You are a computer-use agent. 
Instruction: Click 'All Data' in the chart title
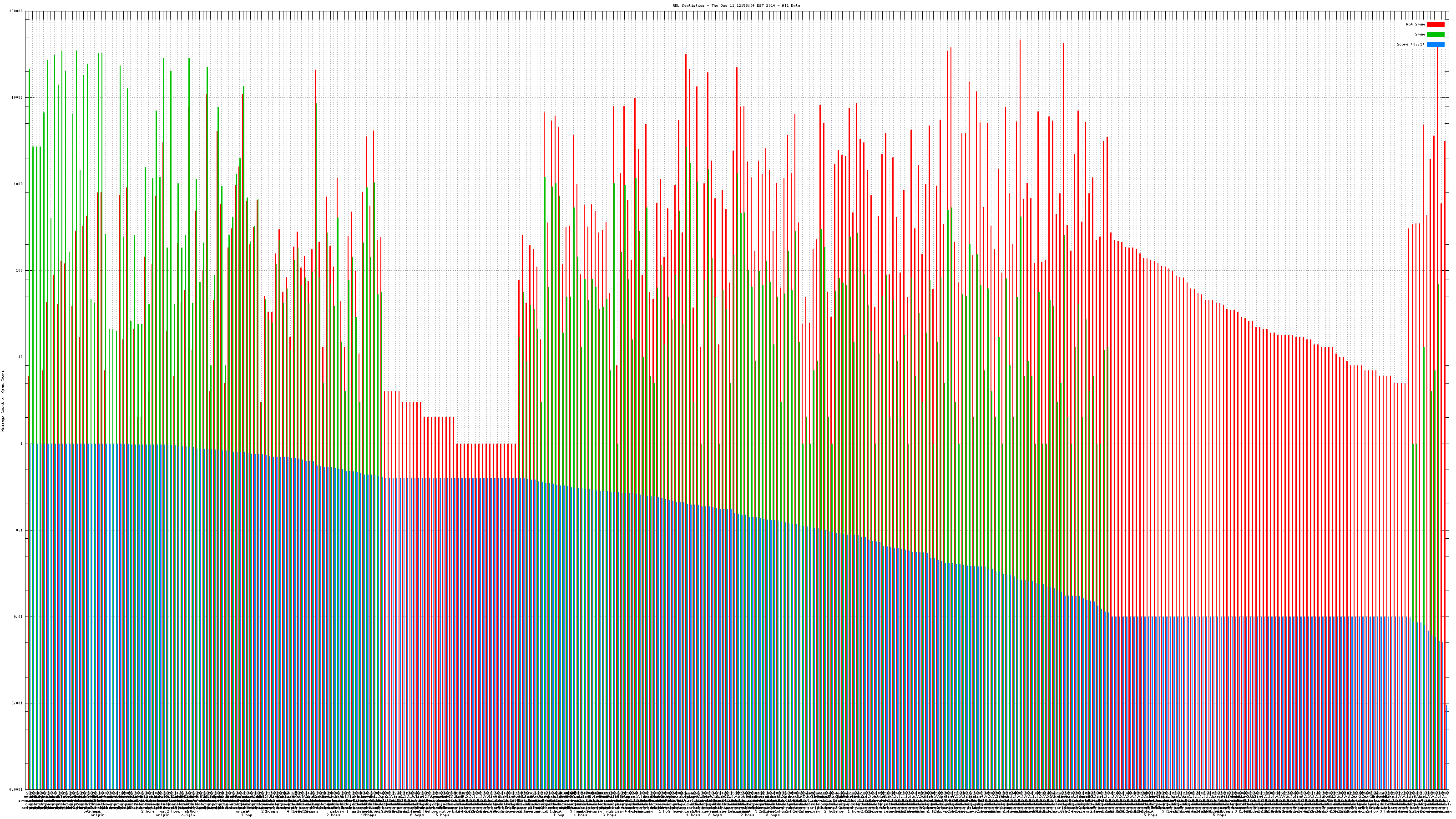791,5
